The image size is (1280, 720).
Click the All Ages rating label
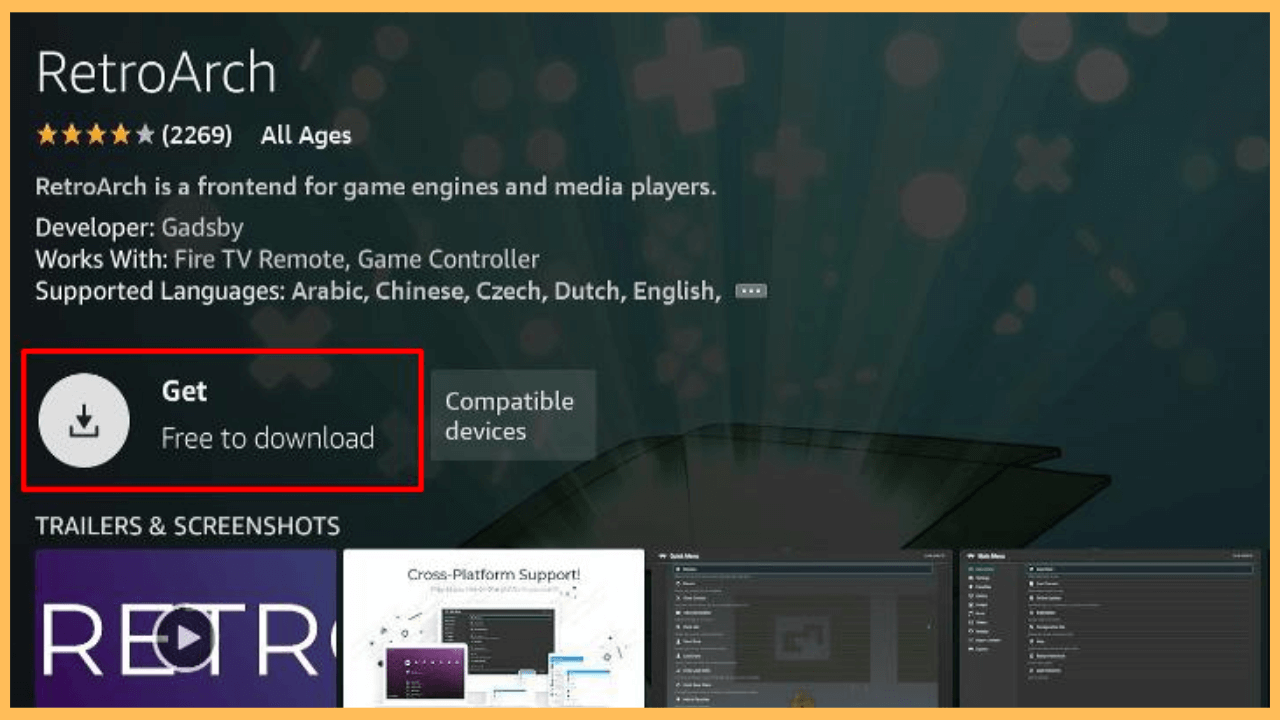[x=305, y=135]
